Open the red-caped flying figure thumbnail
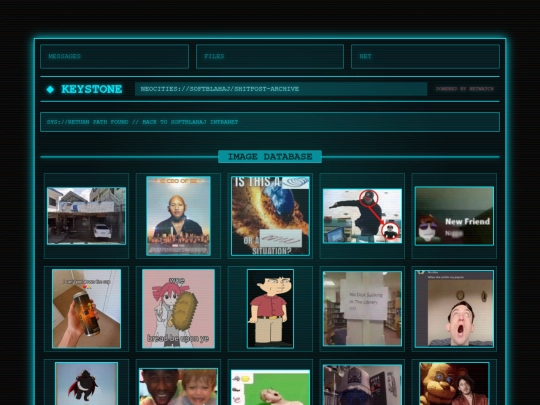Screen dimensions: 540x405 86,383
